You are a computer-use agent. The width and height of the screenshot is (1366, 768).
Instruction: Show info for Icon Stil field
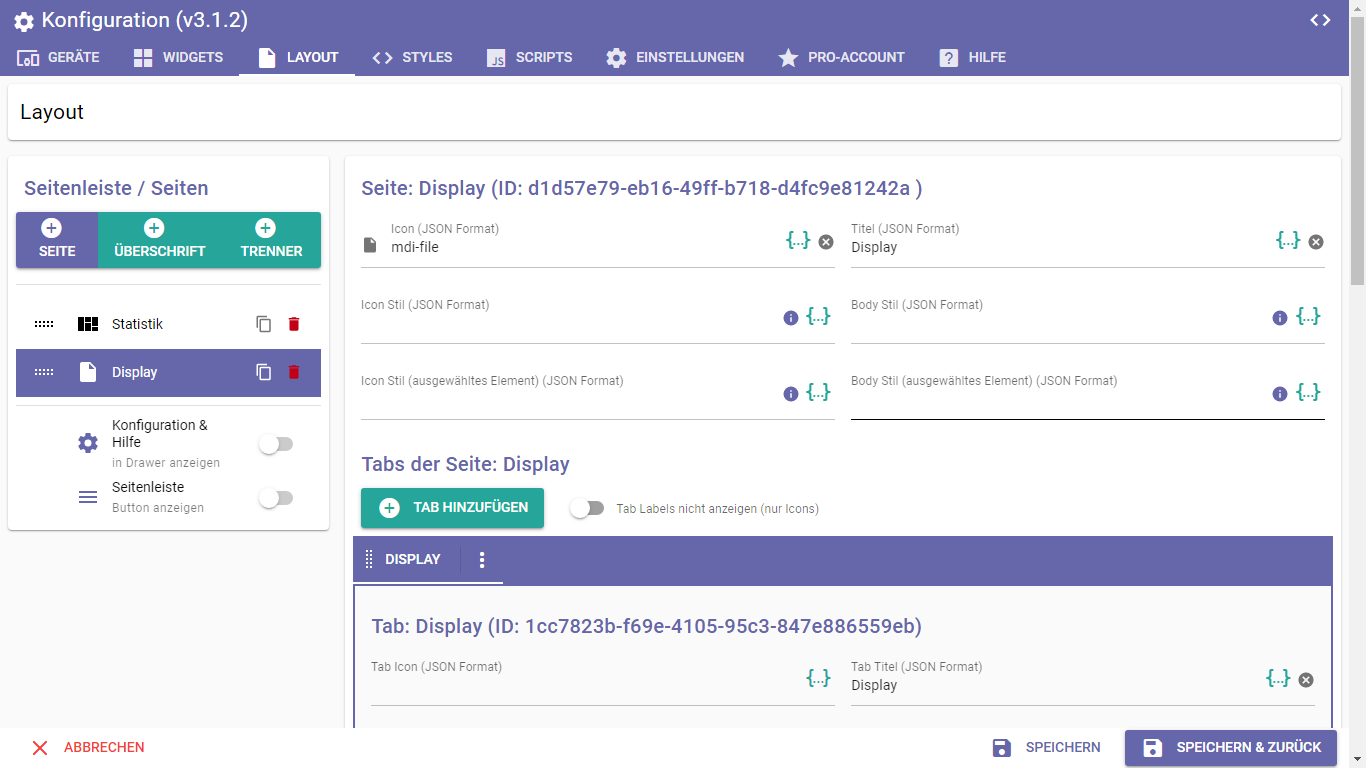[x=791, y=318]
